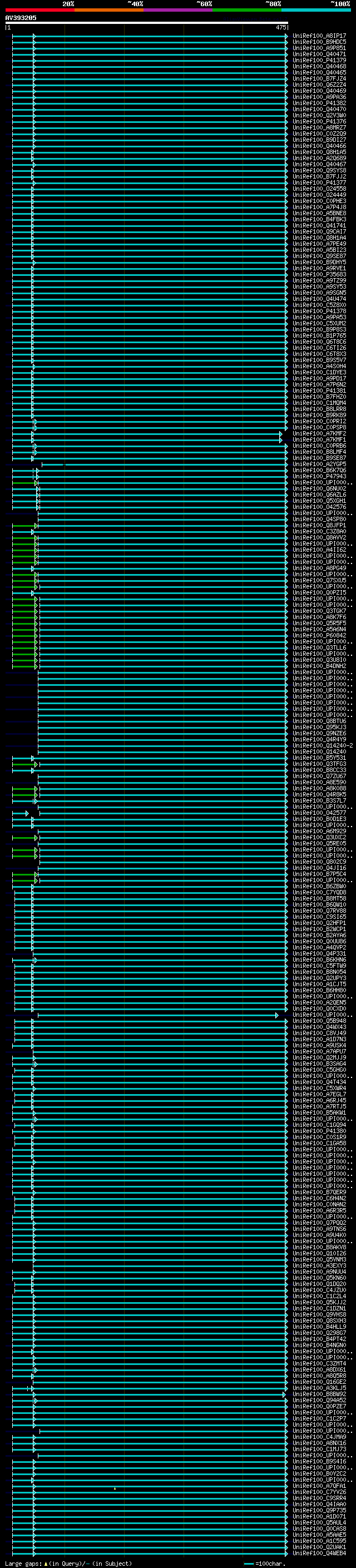This screenshot has width=356, height=1568.
Task: Click the Large gaps legend text
Action: pos(68,1563)
